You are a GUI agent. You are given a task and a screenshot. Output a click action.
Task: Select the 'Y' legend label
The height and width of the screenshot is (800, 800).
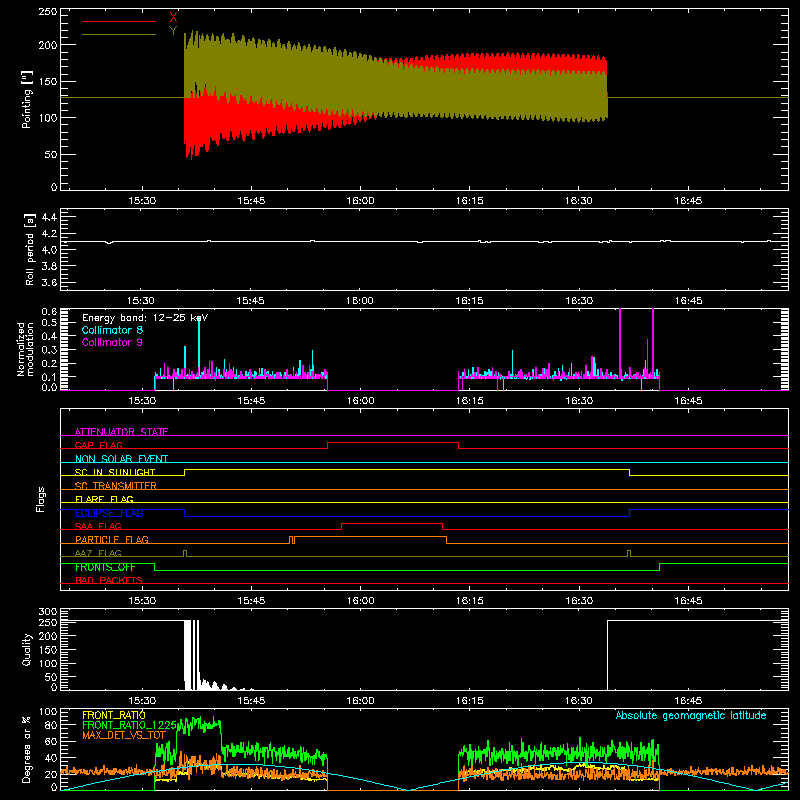(x=173, y=31)
